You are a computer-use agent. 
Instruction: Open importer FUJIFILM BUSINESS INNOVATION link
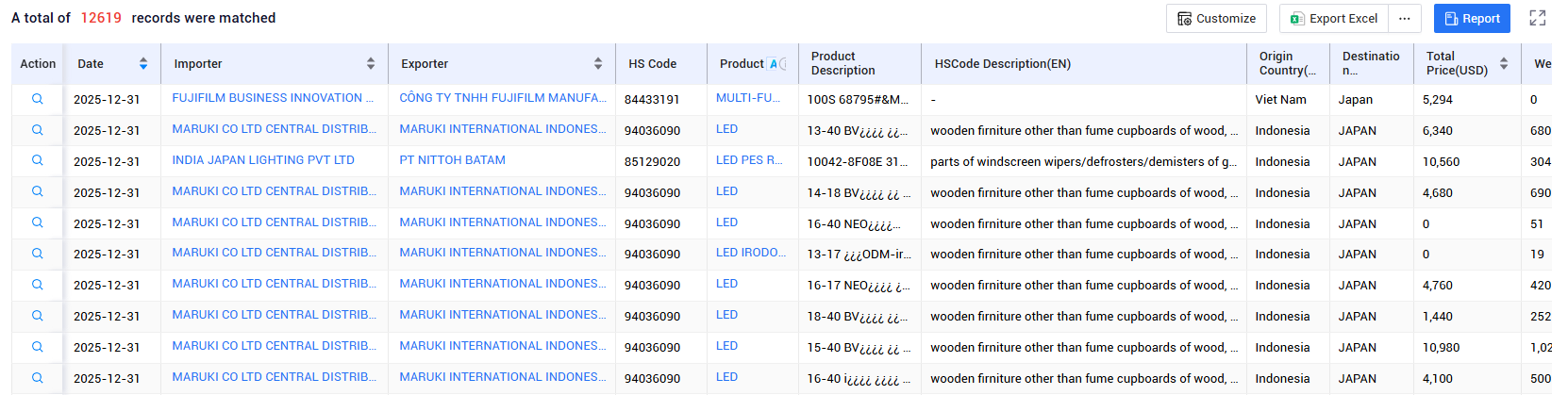[273, 98]
